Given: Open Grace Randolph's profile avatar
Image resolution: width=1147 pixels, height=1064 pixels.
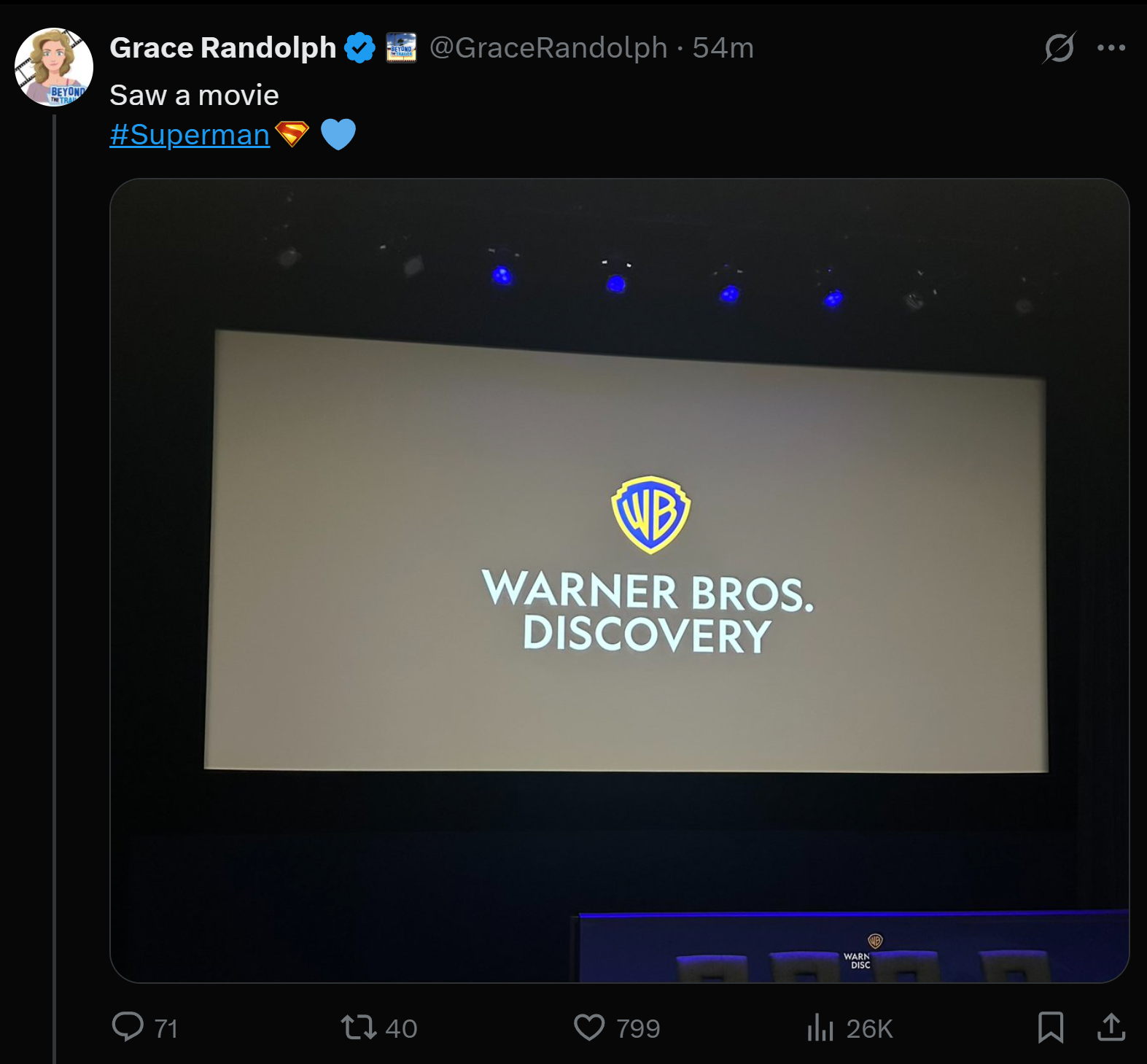Looking at the screenshot, I should (x=54, y=67).
